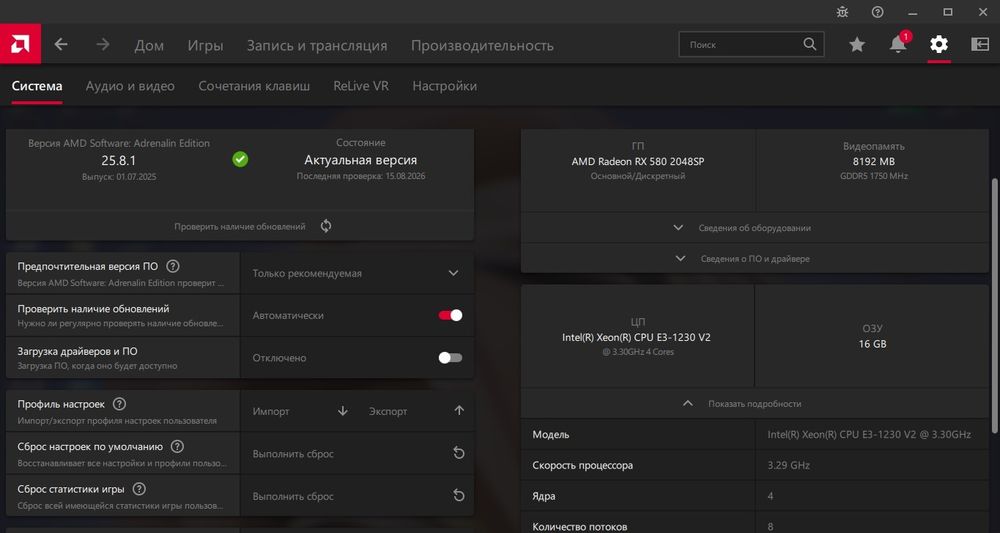Click Intel(R) Xeon(R) CPU E3-1230 V2 card
1000x533 pixels.
[638, 337]
